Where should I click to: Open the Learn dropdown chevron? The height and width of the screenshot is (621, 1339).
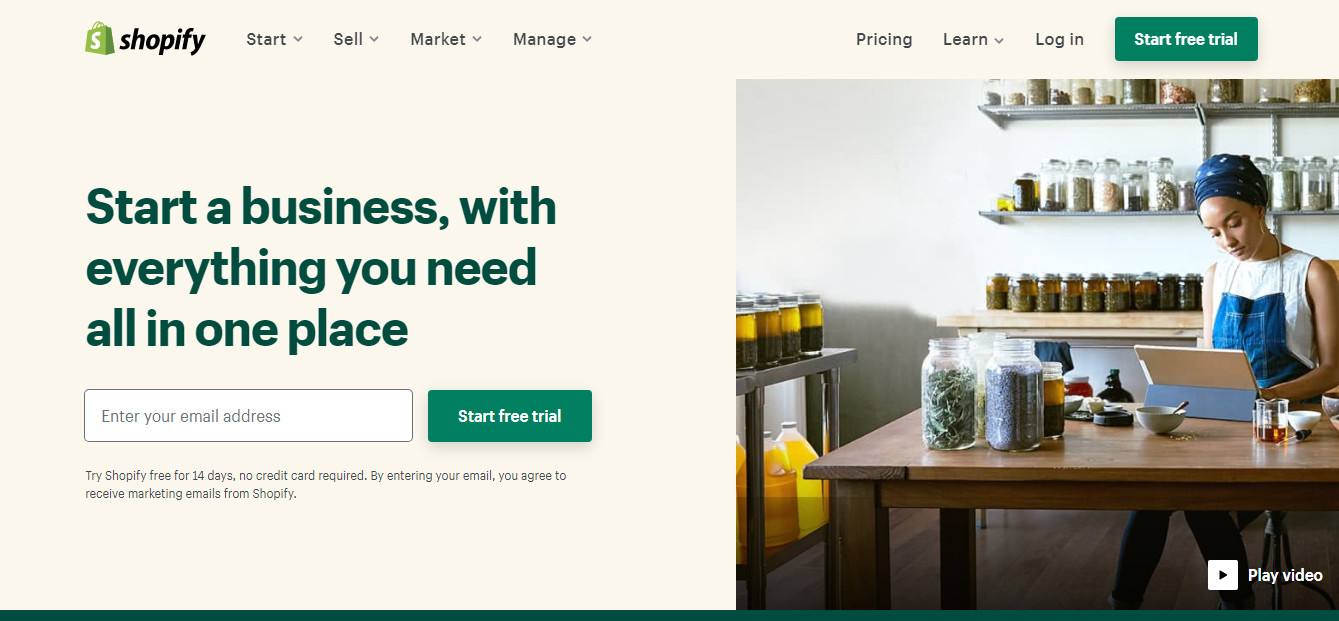[999, 40]
